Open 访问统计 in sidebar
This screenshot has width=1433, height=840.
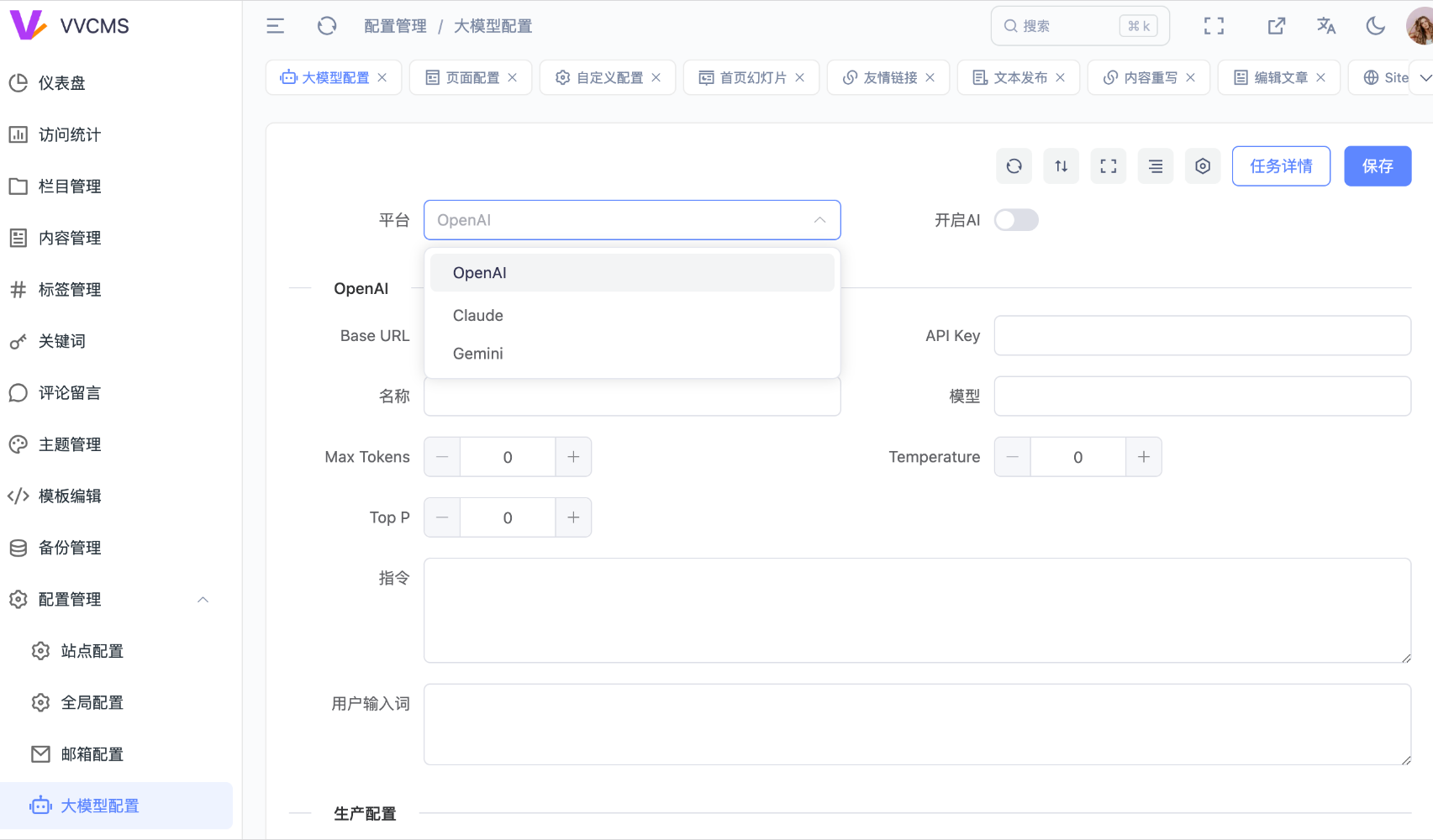[116, 134]
